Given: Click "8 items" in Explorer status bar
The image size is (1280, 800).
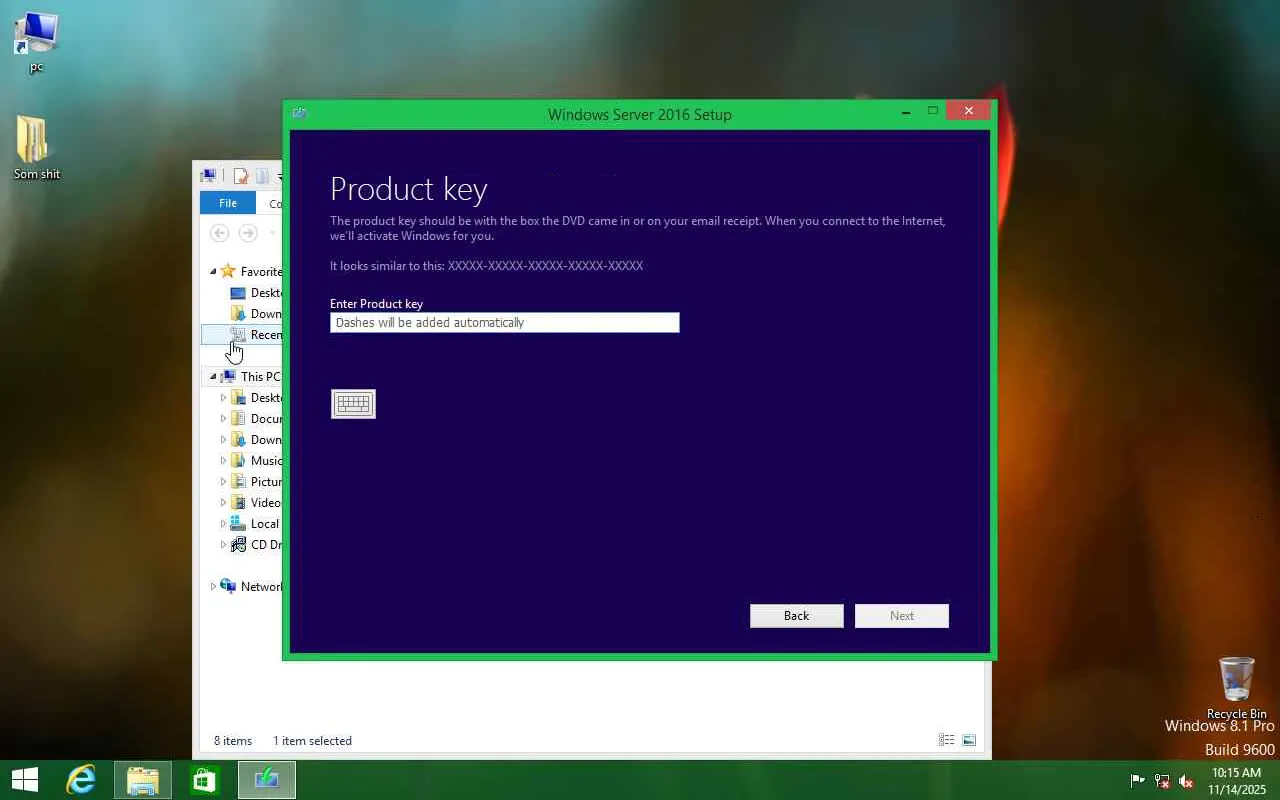Looking at the screenshot, I should 233,741.
